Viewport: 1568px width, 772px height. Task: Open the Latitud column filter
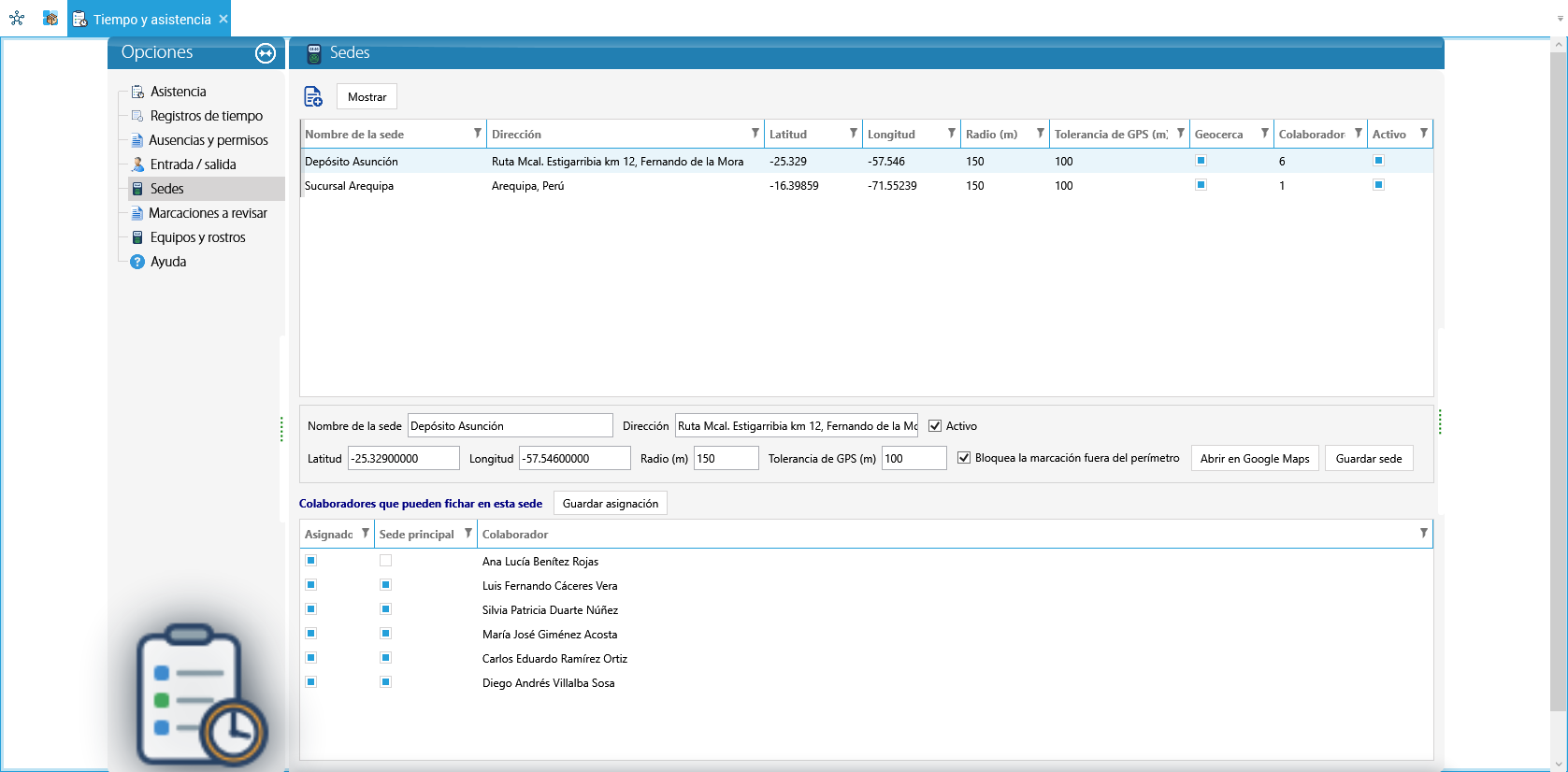(x=854, y=134)
